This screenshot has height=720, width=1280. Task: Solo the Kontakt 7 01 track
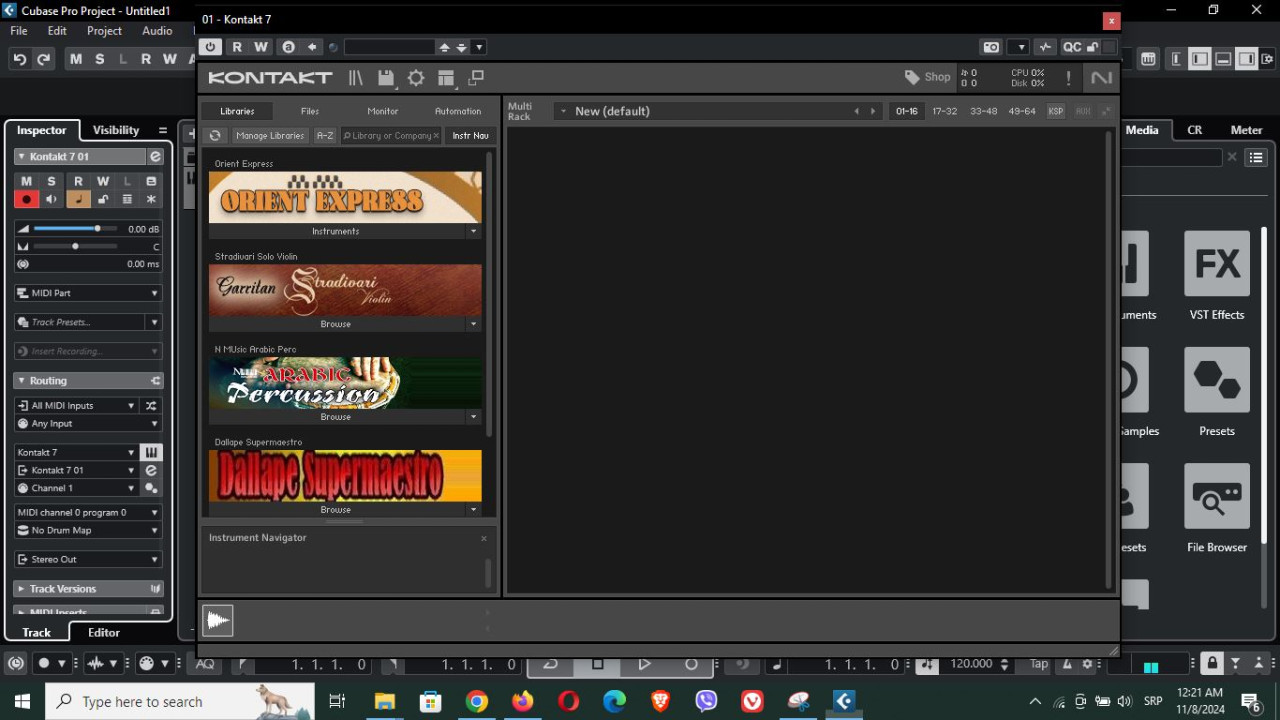tap(51, 181)
